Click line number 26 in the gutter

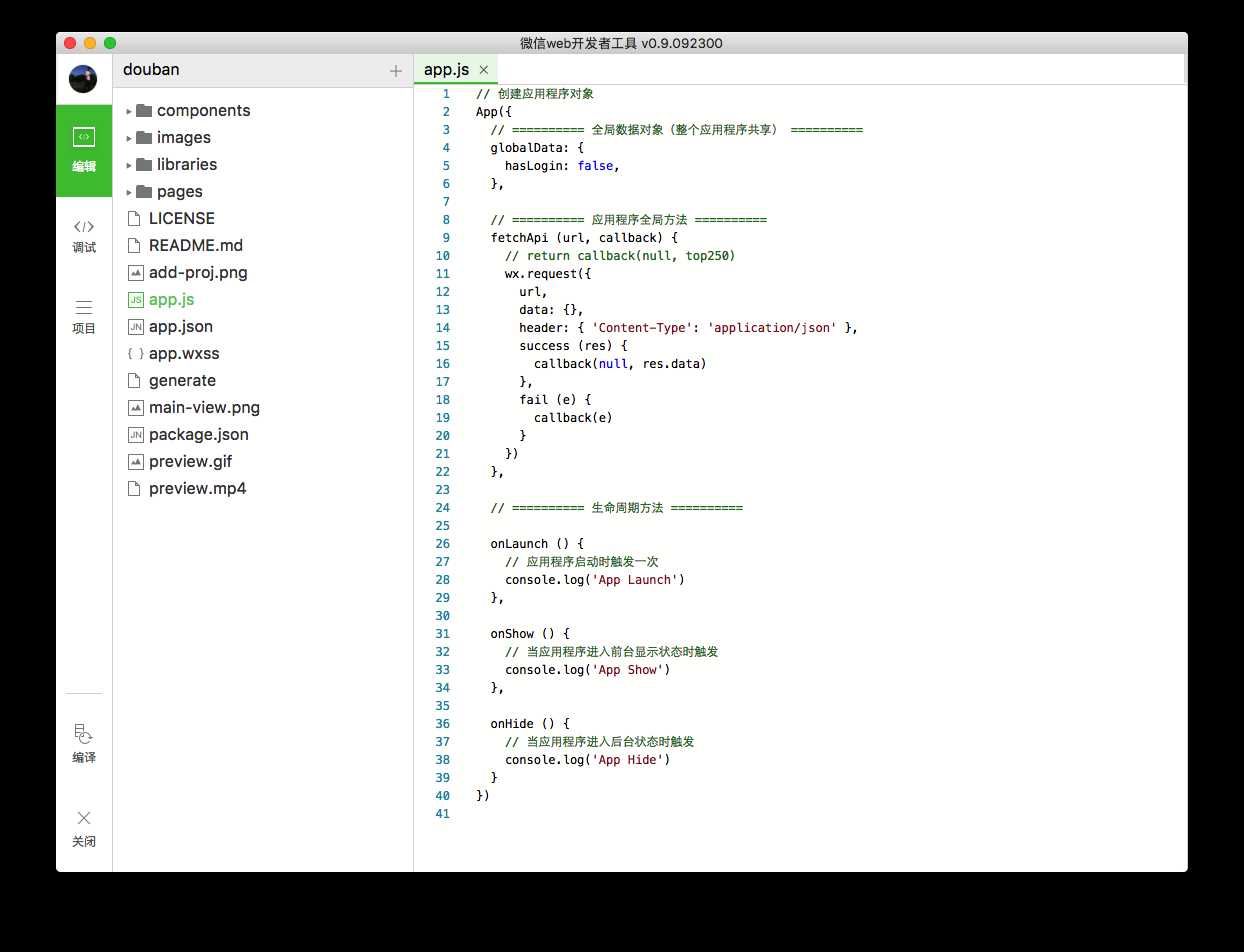(443, 544)
